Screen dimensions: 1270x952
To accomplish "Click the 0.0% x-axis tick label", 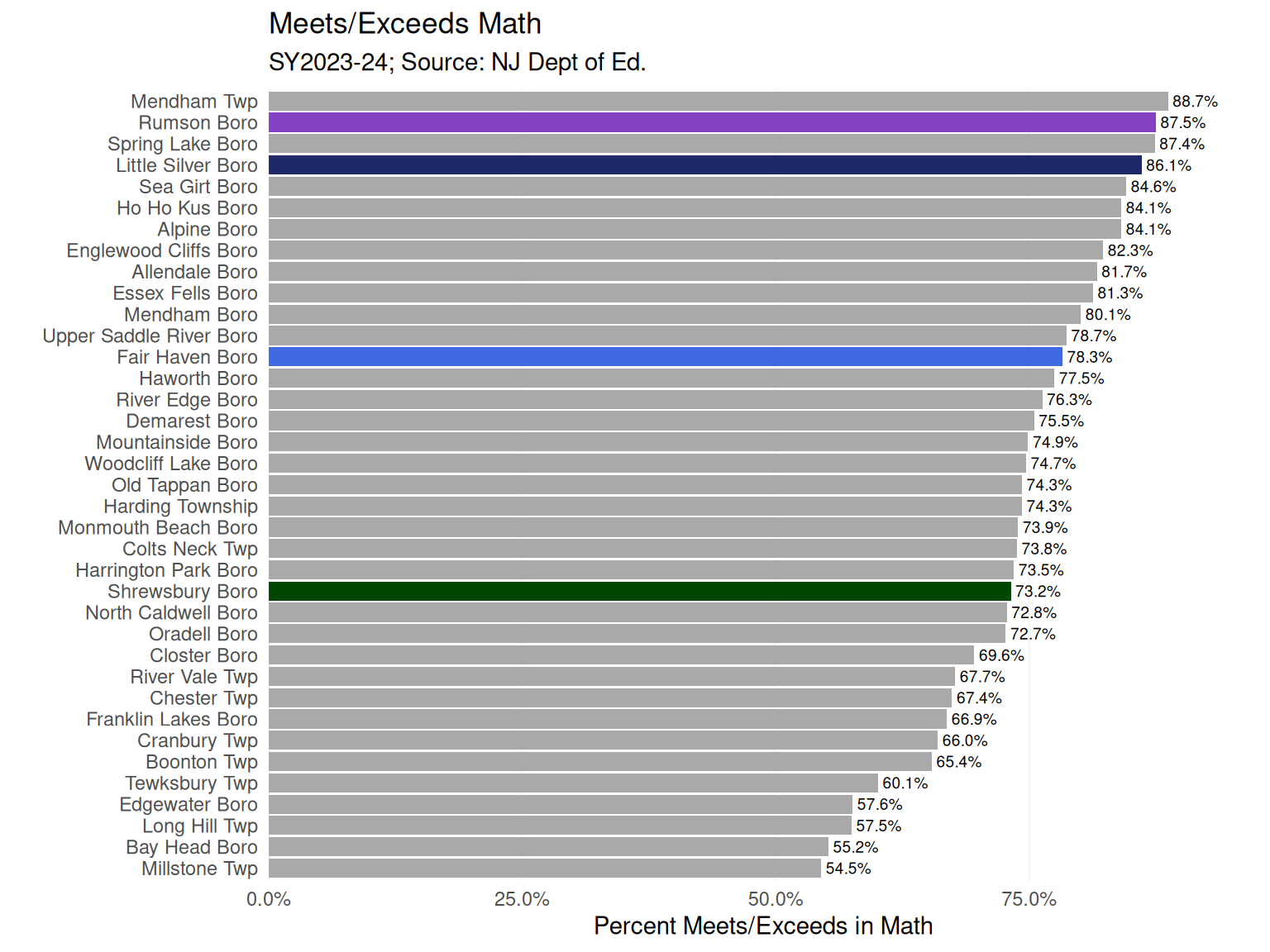I will pos(269,900).
